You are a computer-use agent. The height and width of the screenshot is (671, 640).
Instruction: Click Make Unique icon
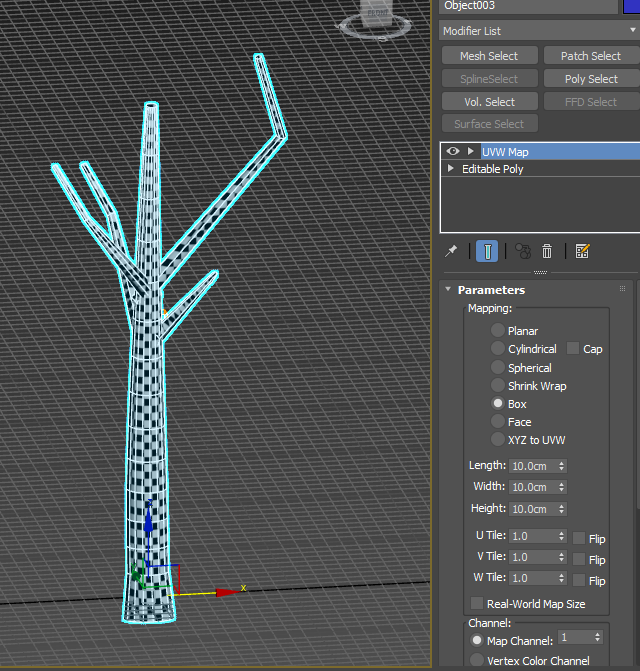click(x=522, y=251)
